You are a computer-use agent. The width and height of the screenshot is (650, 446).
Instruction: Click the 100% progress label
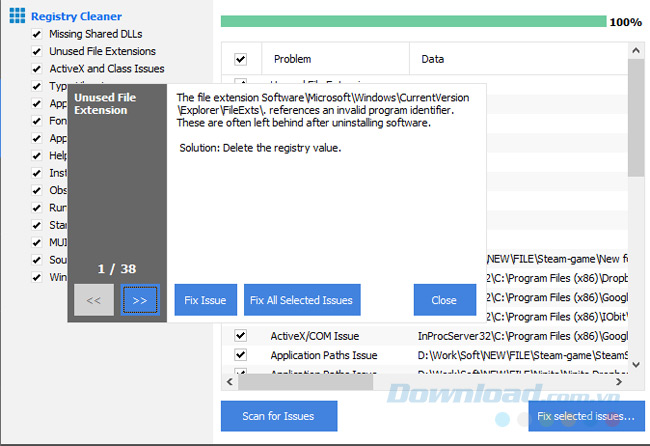tap(626, 22)
